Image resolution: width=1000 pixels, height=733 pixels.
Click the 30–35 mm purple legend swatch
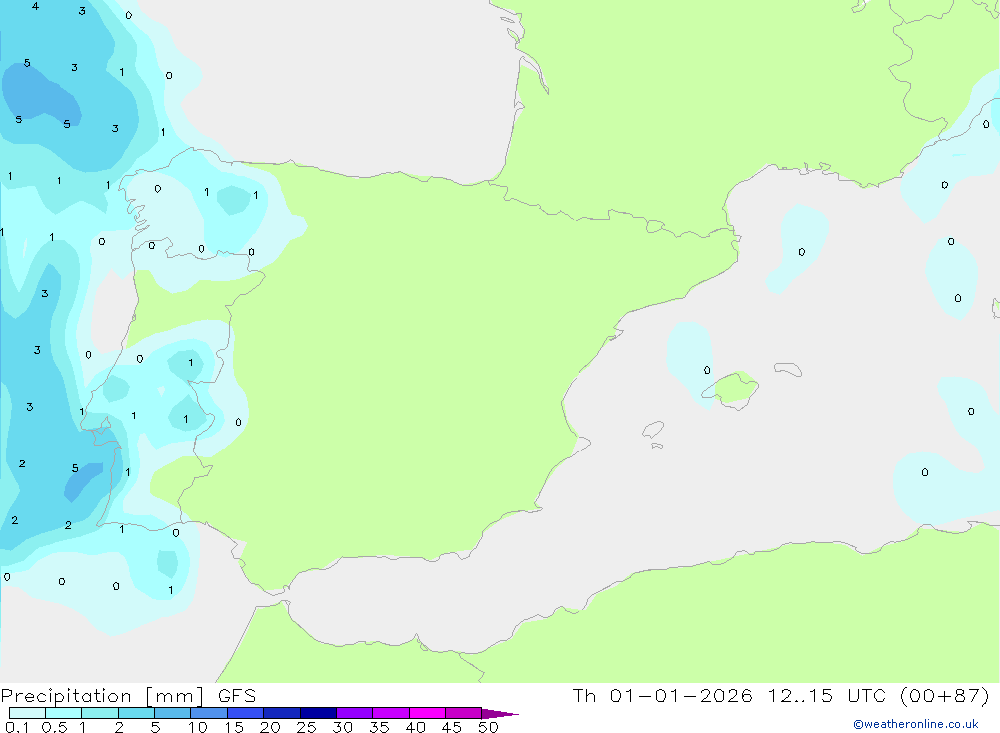click(355, 713)
